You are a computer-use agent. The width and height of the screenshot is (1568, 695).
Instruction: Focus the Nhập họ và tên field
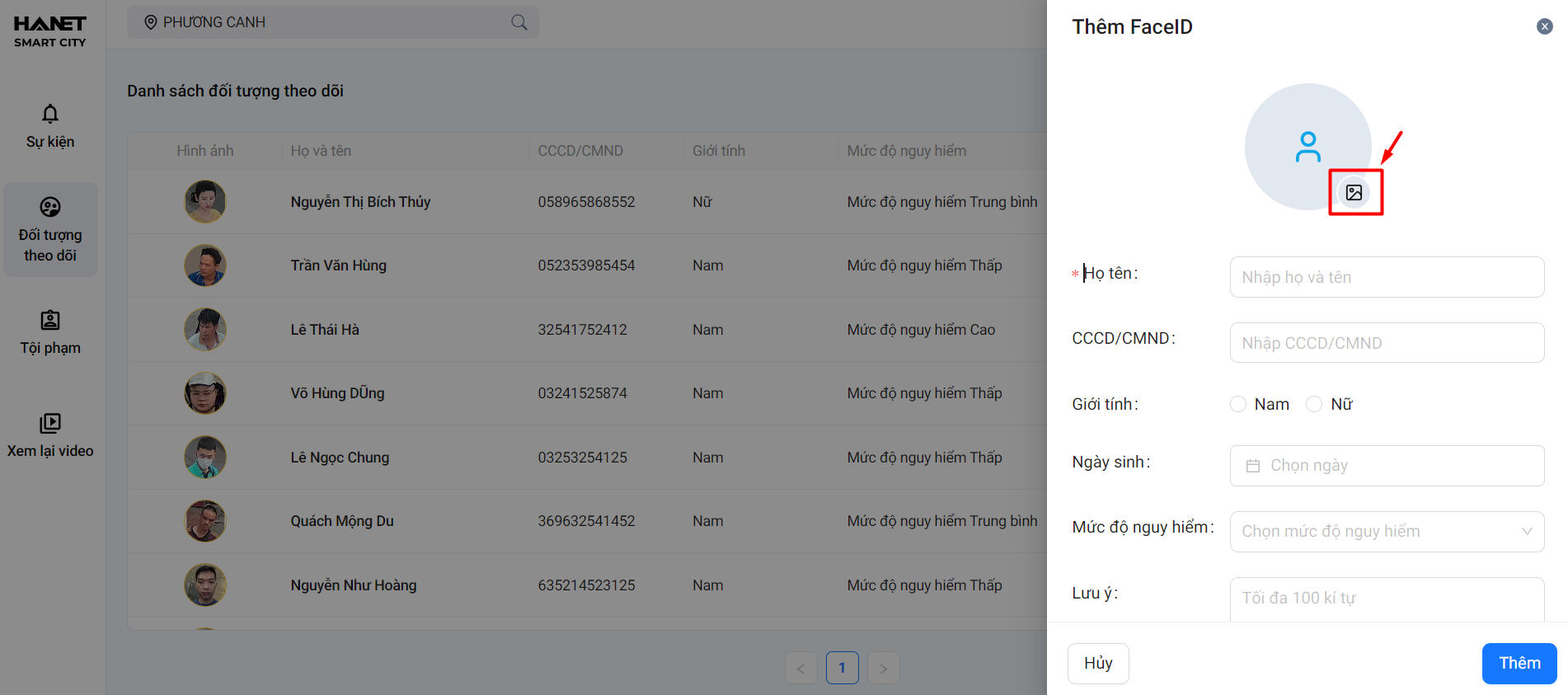1387,277
